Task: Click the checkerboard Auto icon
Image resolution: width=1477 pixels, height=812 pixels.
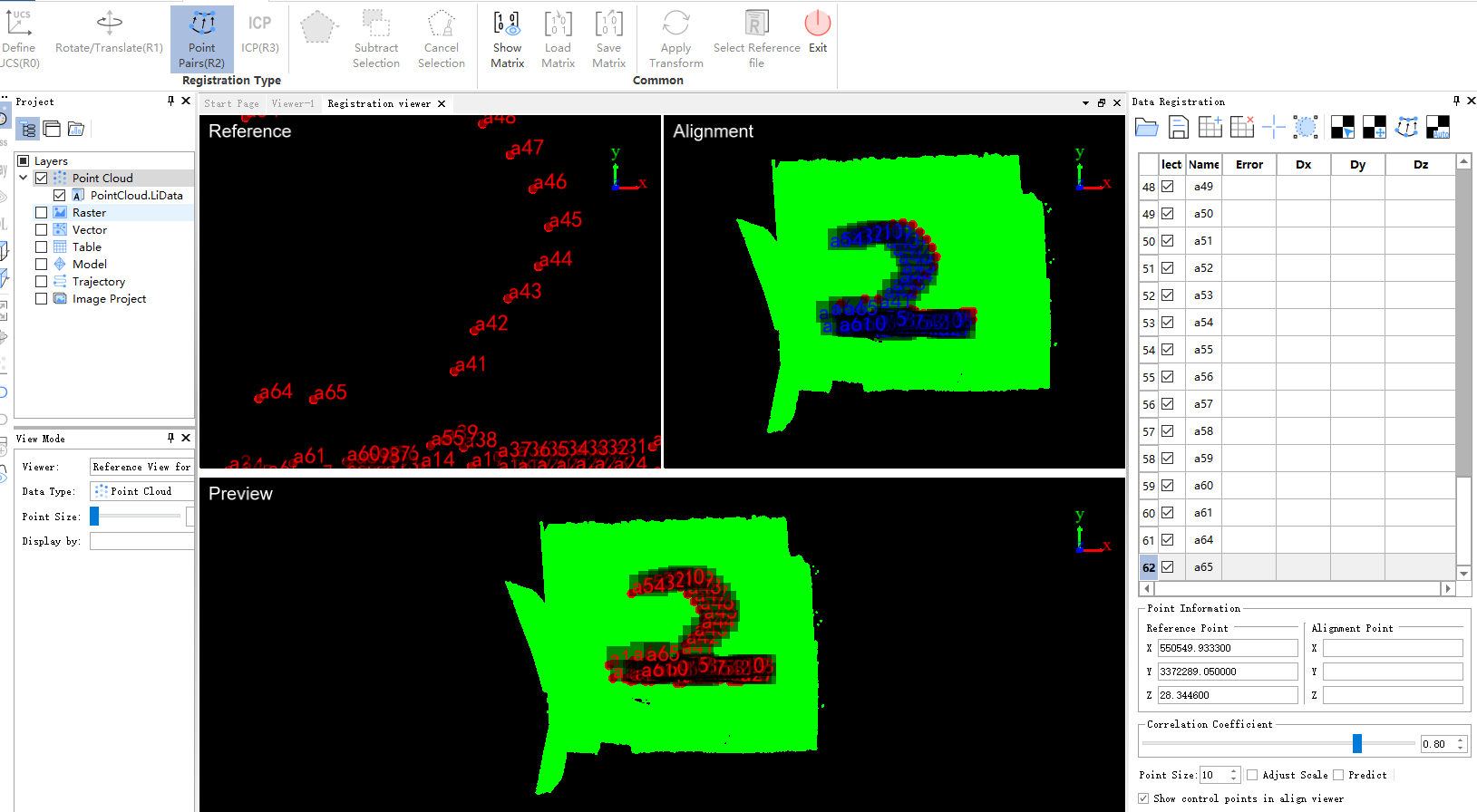Action: coord(1438,128)
